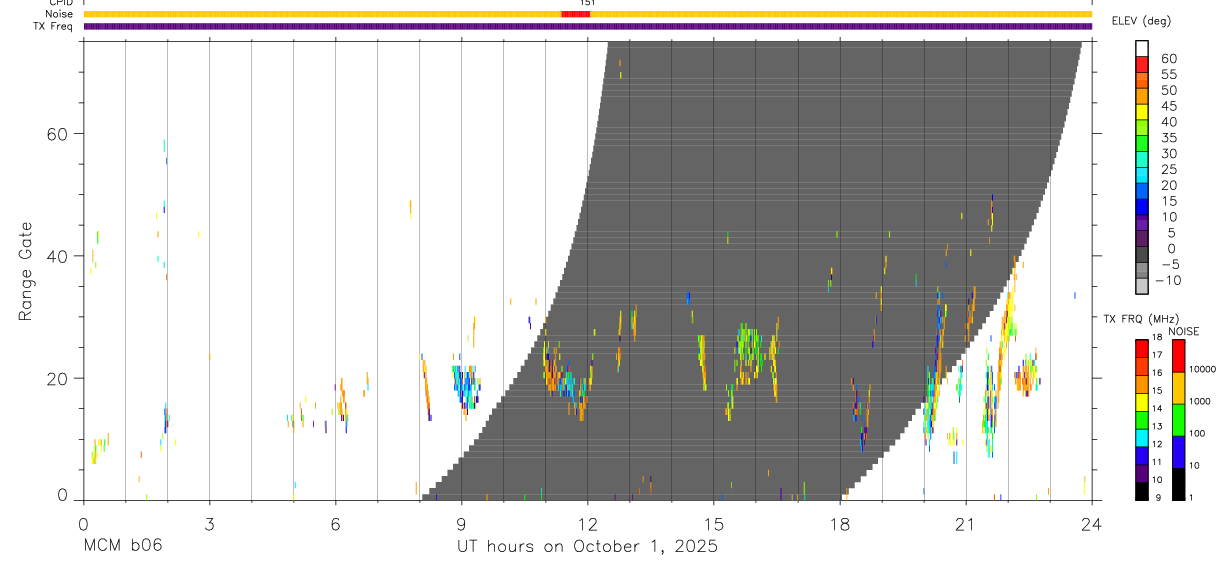Pick the white top swatch of the elevation colorbar
Screen dimensions: 1228x567
click(x=1142, y=48)
